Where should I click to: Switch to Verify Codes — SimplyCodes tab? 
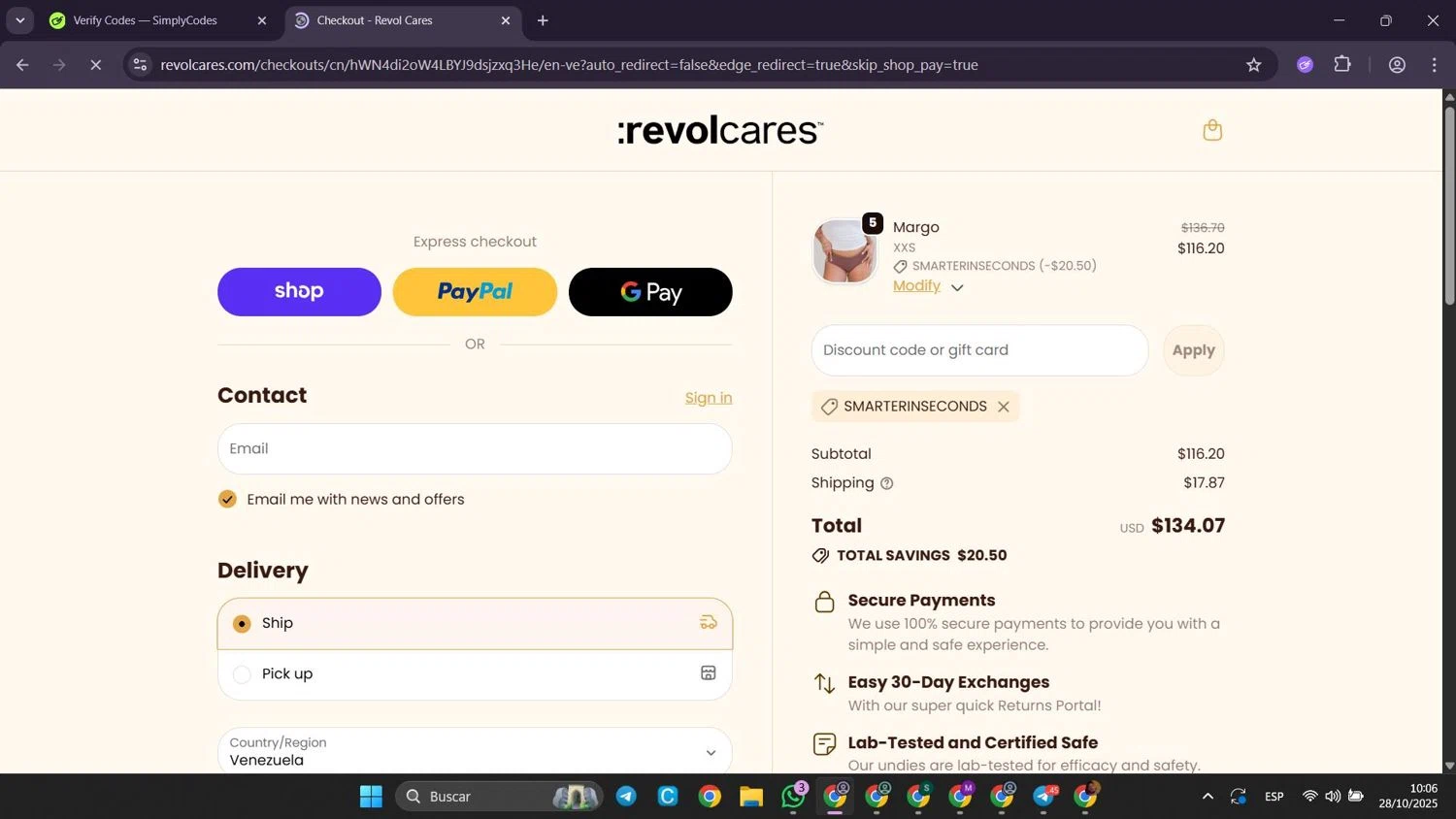tap(146, 20)
